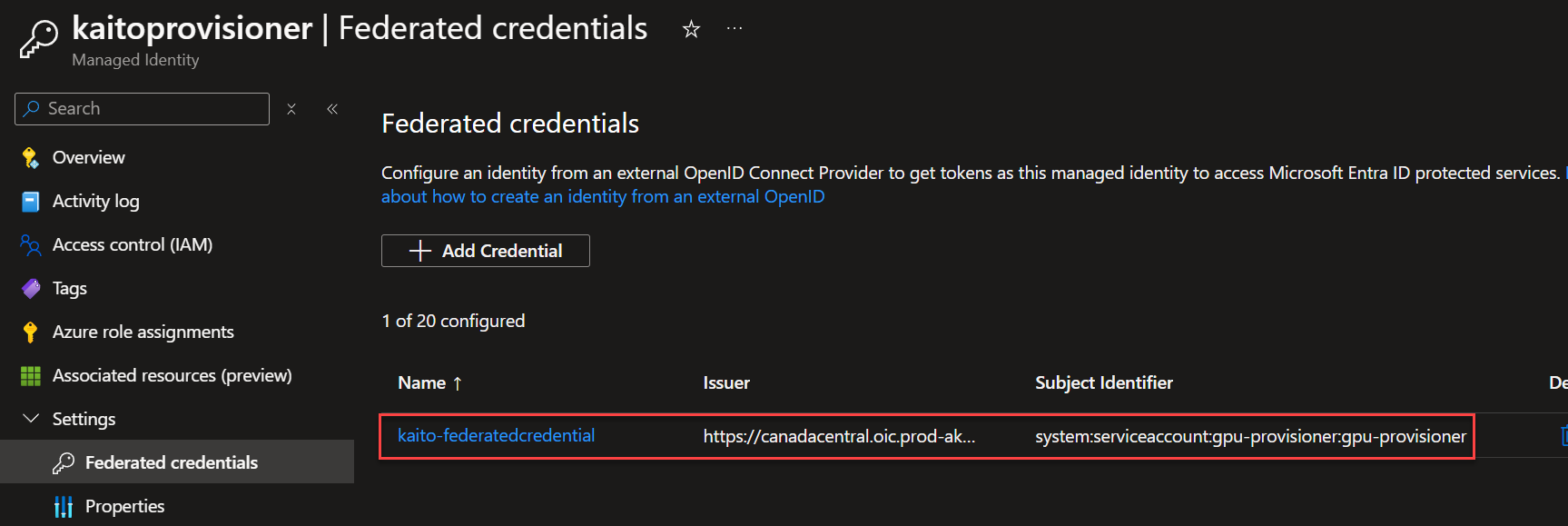Viewport: 1568px width, 526px height.
Task: Click the favorite star icon
Action: [691, 30]
